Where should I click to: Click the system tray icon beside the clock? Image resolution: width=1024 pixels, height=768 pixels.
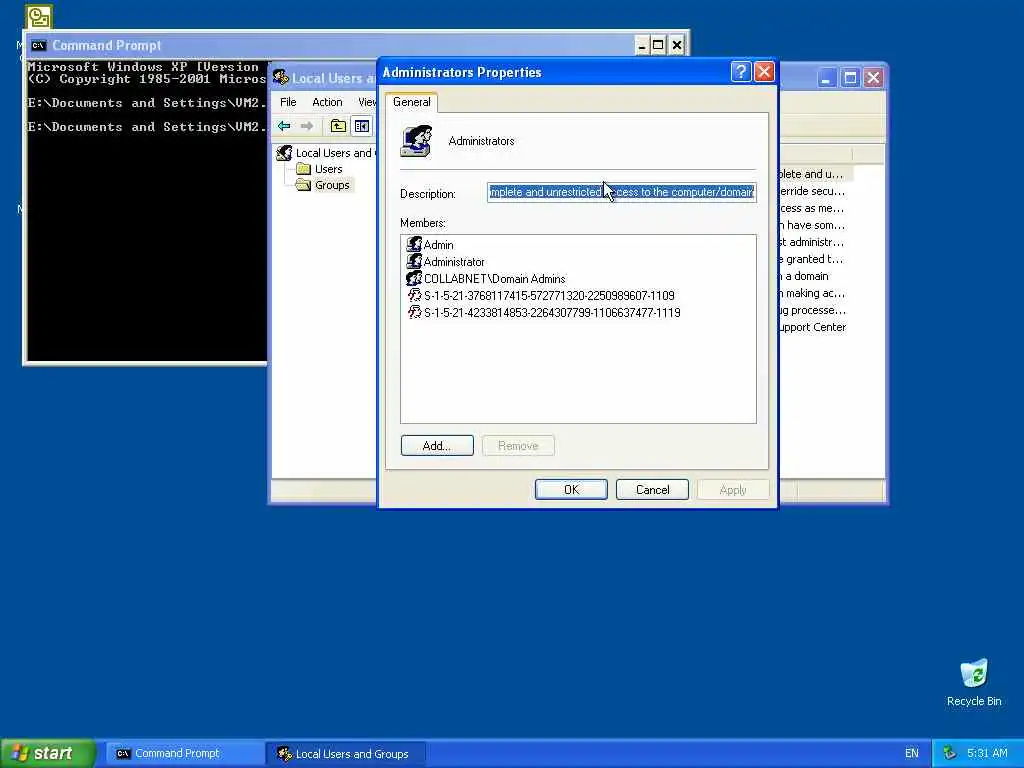click(x=950, y=753)
